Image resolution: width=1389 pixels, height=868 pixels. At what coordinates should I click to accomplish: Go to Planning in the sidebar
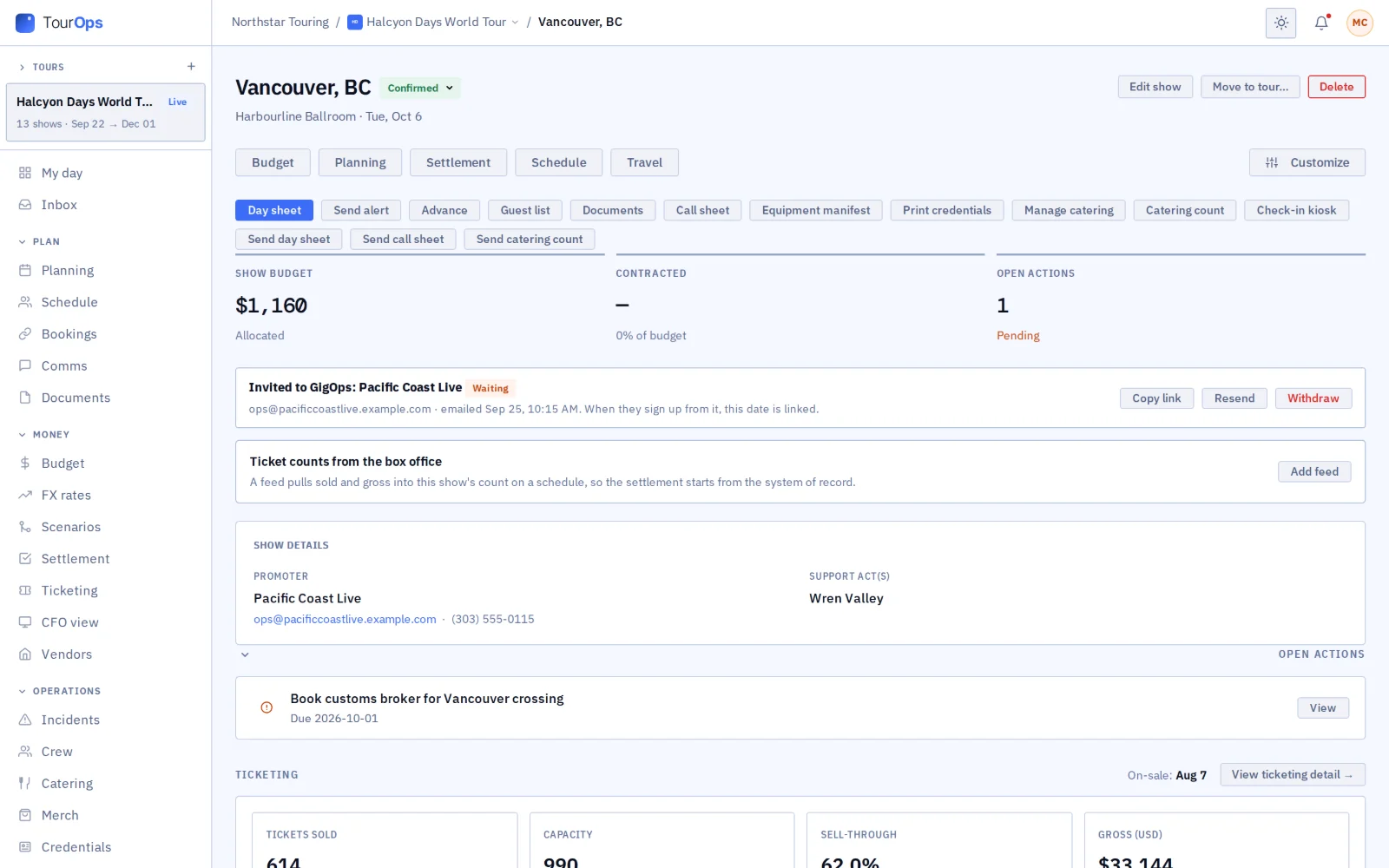point(105,271)
